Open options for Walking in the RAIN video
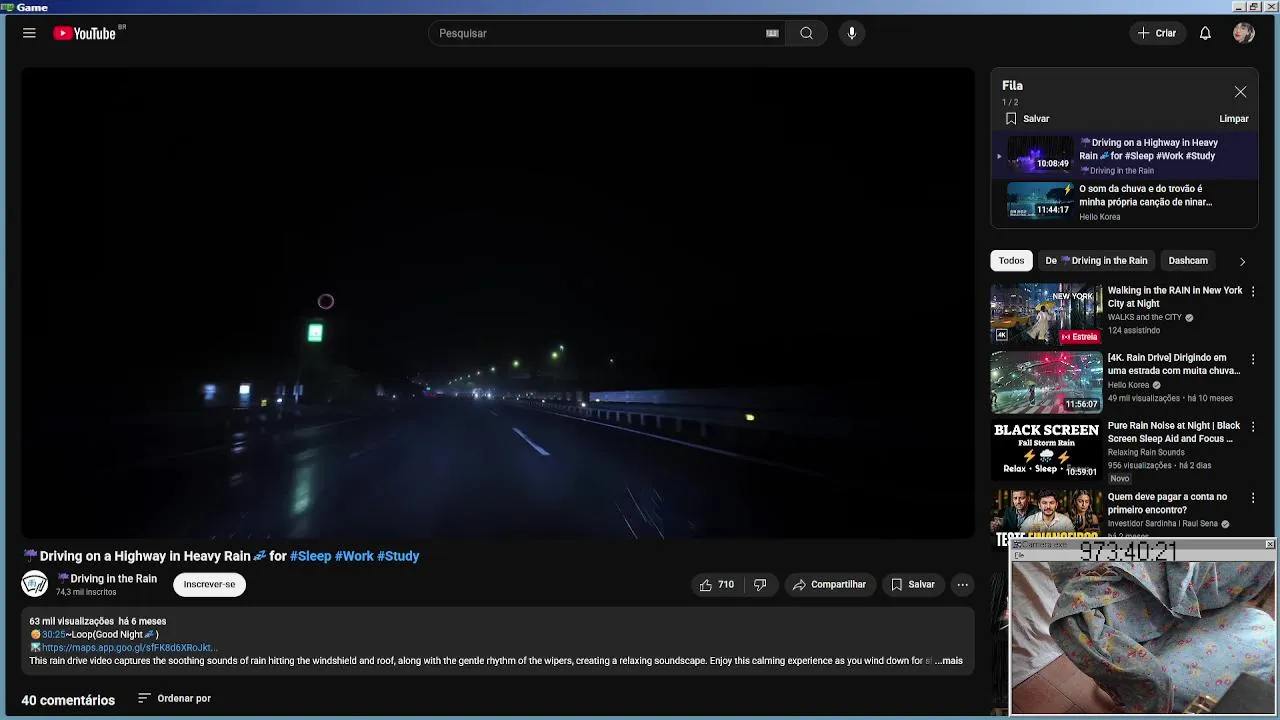Image resolution: width=1280 pixels, height=720 pixels. 1253,292
